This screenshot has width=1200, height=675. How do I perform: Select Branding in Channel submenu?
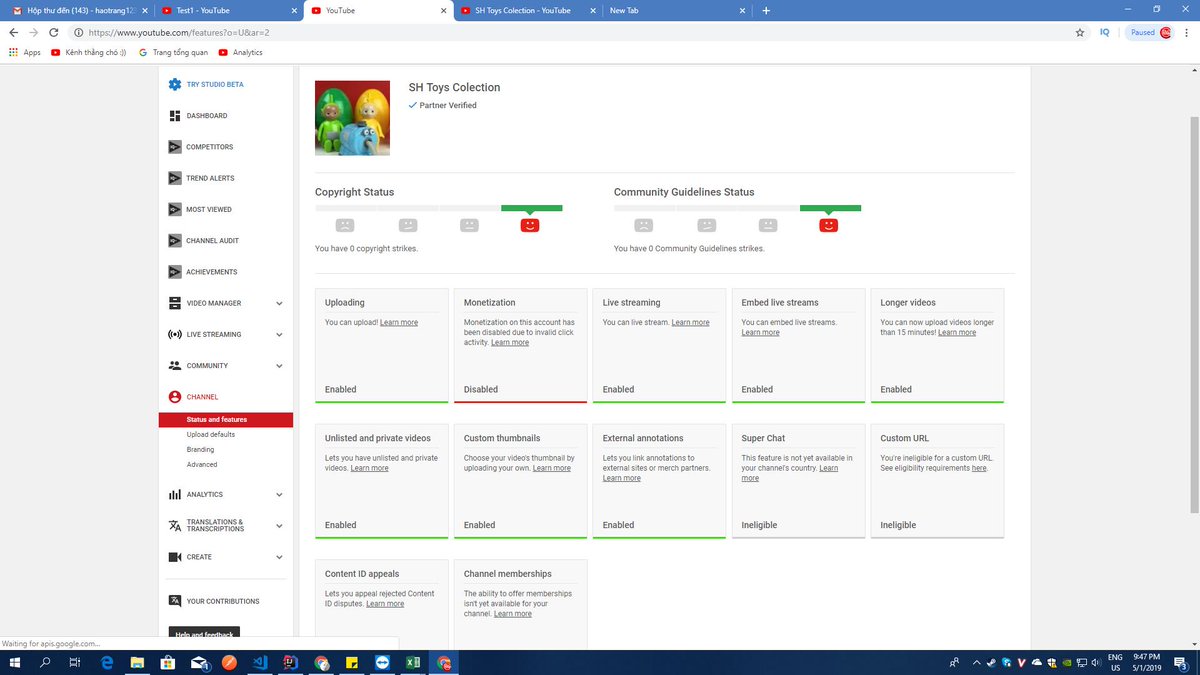[x=200, y=450]
